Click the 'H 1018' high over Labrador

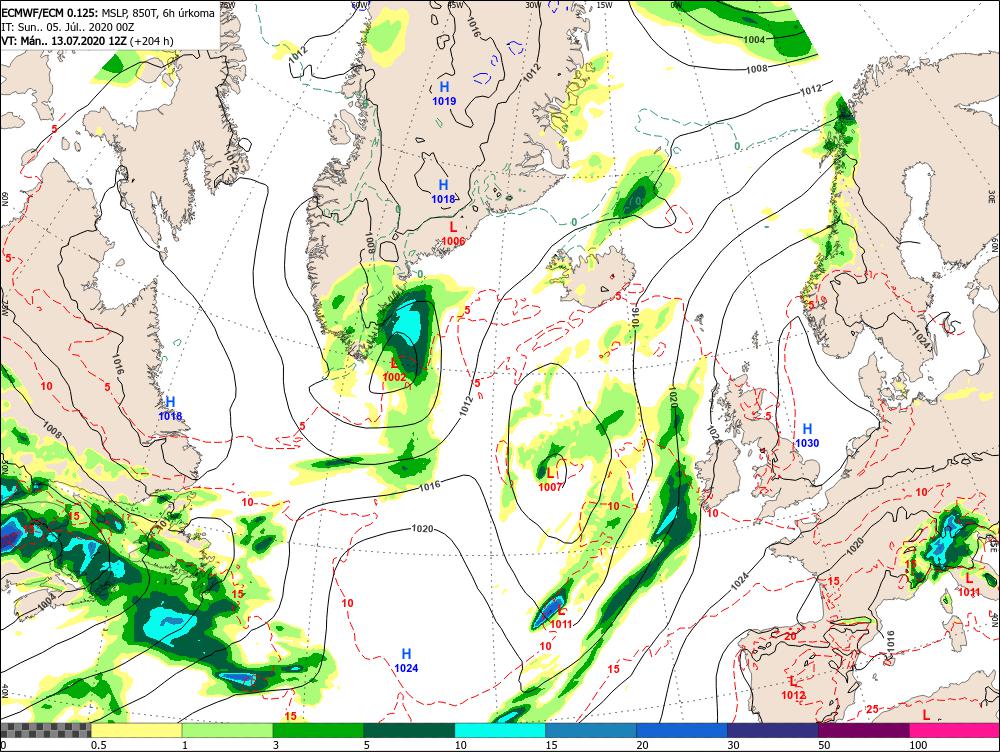pyautogui.click(x=170, y=409)
